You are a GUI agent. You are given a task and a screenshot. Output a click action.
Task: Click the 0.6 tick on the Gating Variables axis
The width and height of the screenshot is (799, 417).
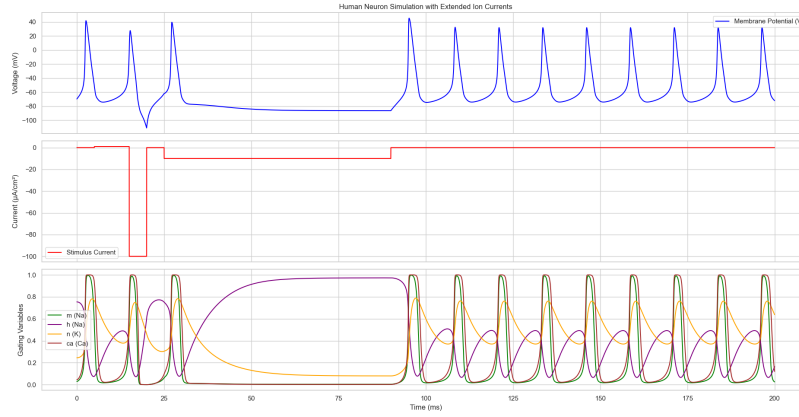tap(32, 319)
